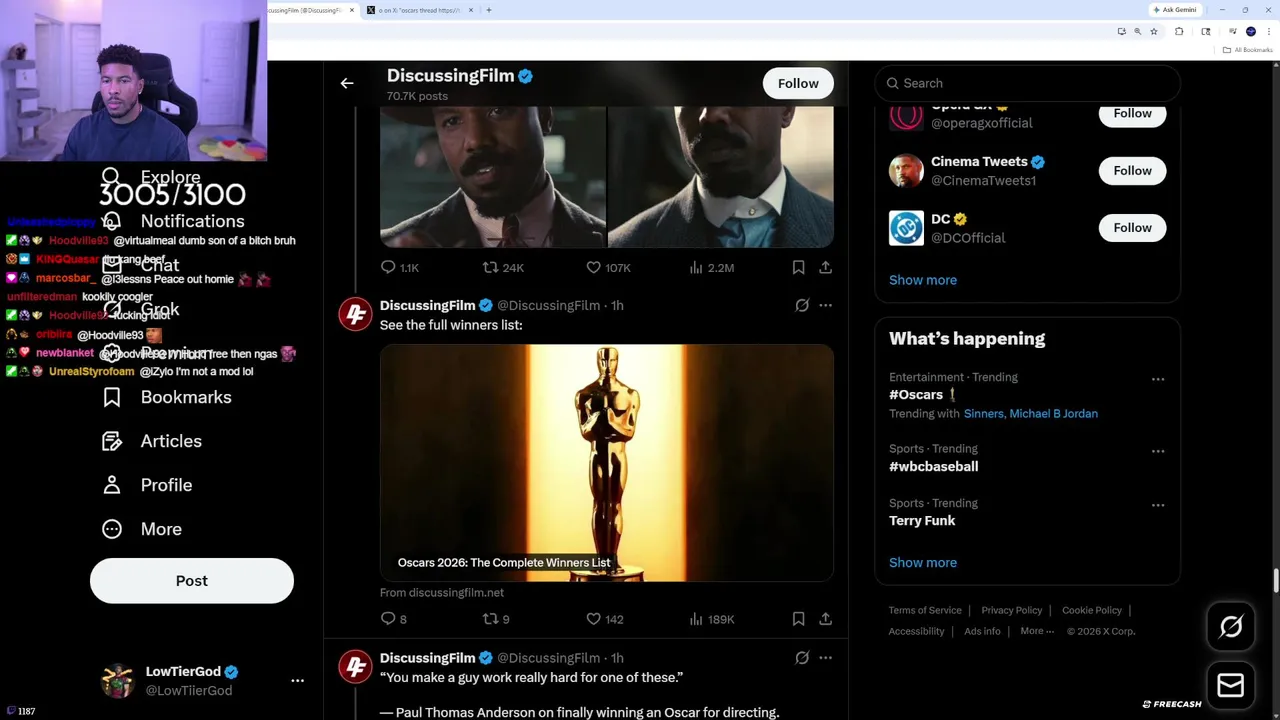The height and width of the screenshot is (720, 1280).
Task: Follow Cinema Tweets account
Action: (1133, 171)
